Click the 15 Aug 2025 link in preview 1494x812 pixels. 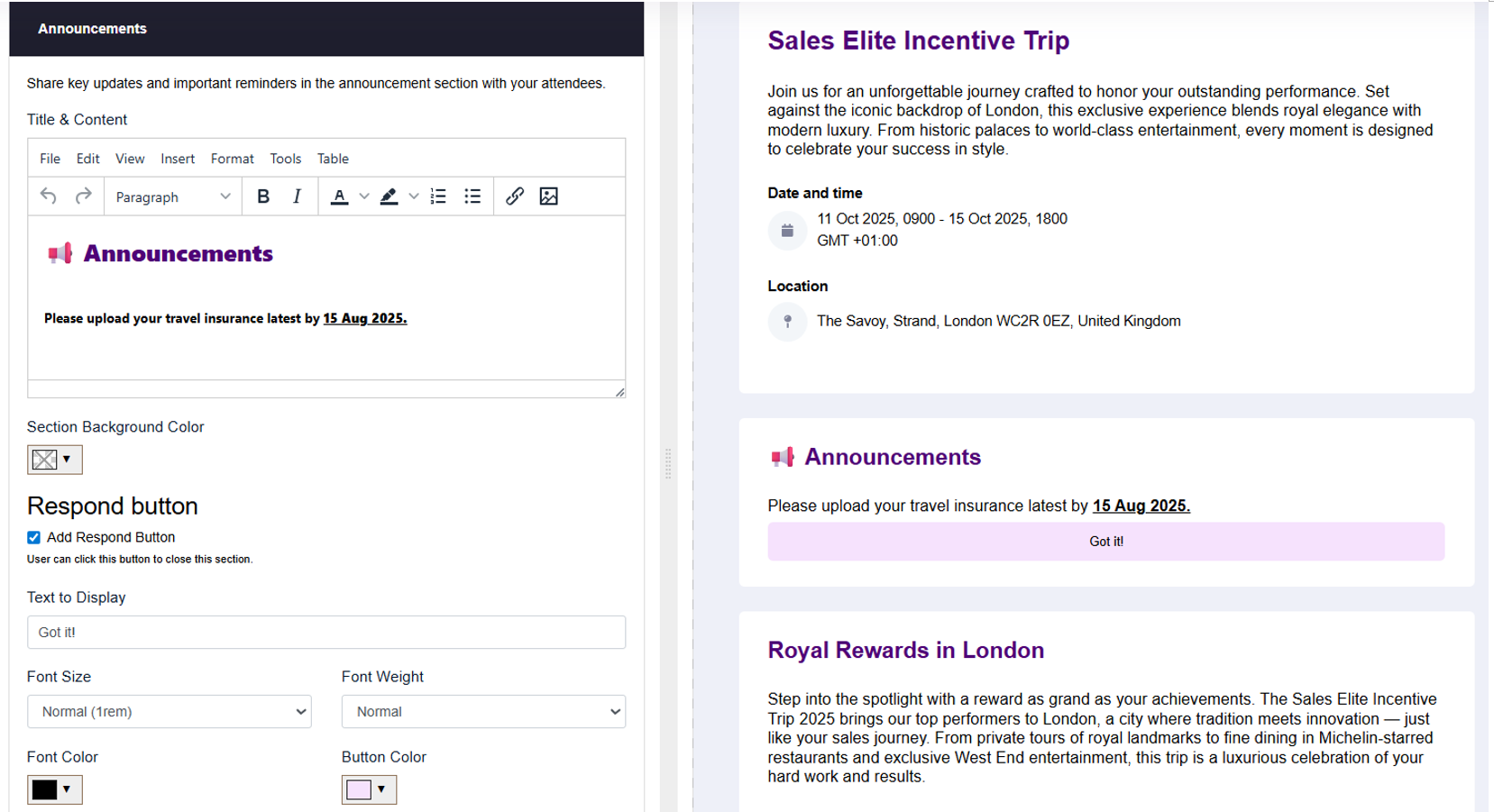click(x=1141, y=506)
